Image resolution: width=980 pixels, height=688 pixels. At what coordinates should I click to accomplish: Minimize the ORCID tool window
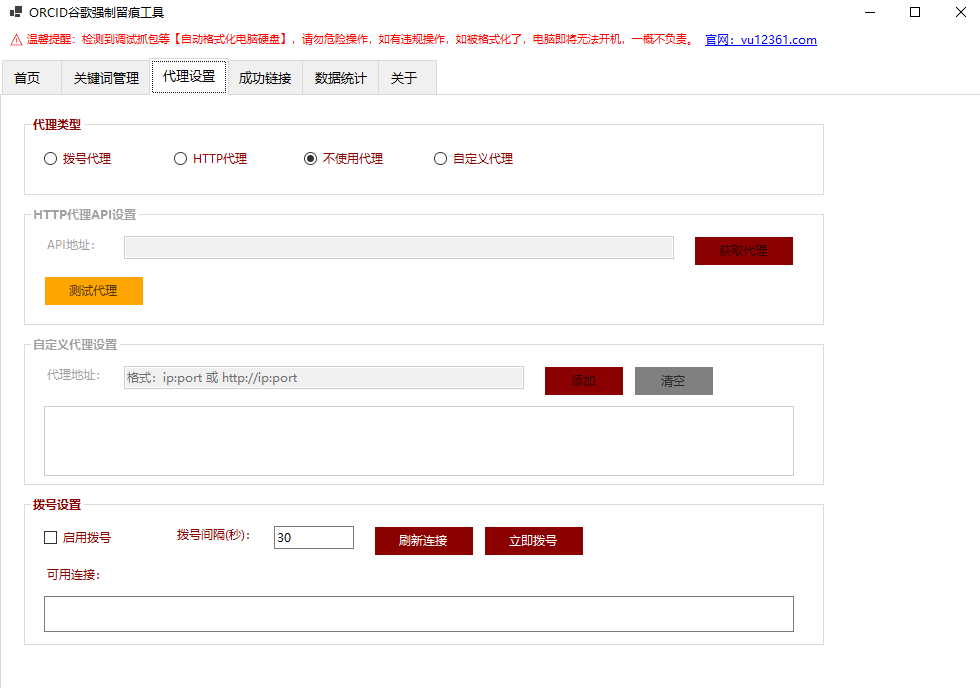[x=868, y=13]
